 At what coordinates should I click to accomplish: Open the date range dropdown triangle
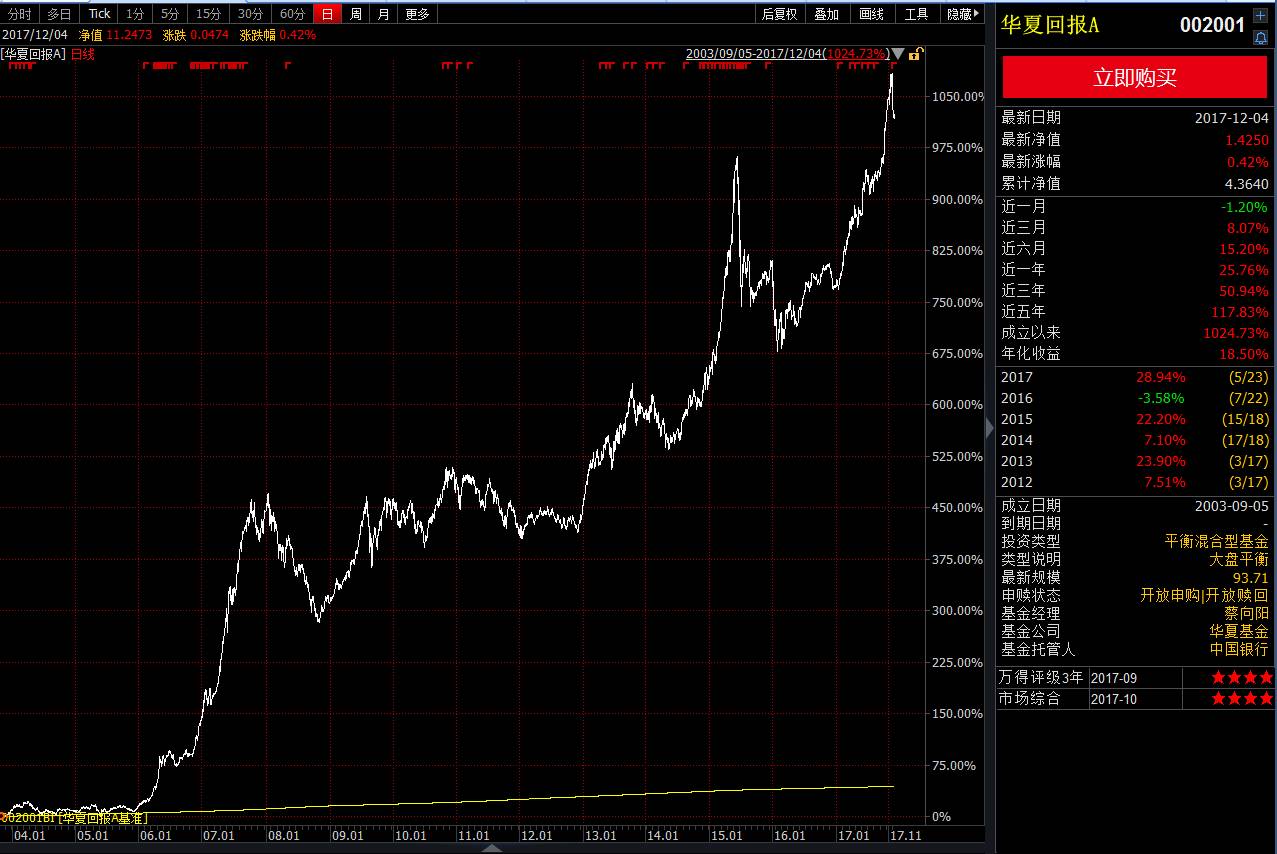tap(898, 54)
